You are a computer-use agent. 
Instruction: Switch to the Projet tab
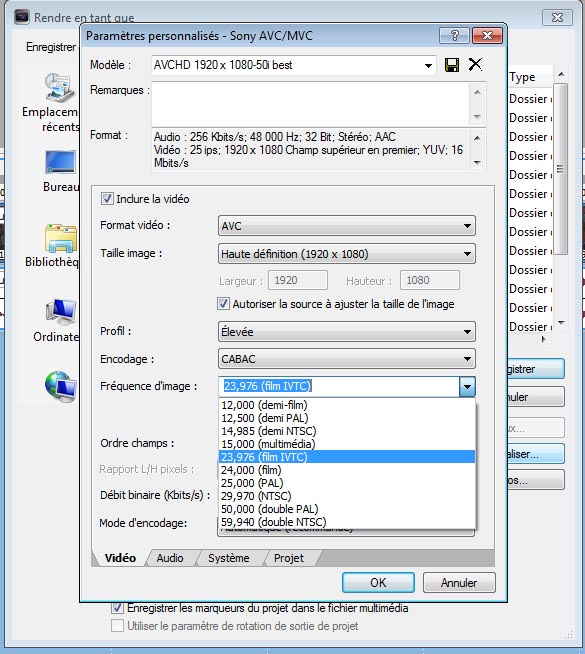(289, 558)
